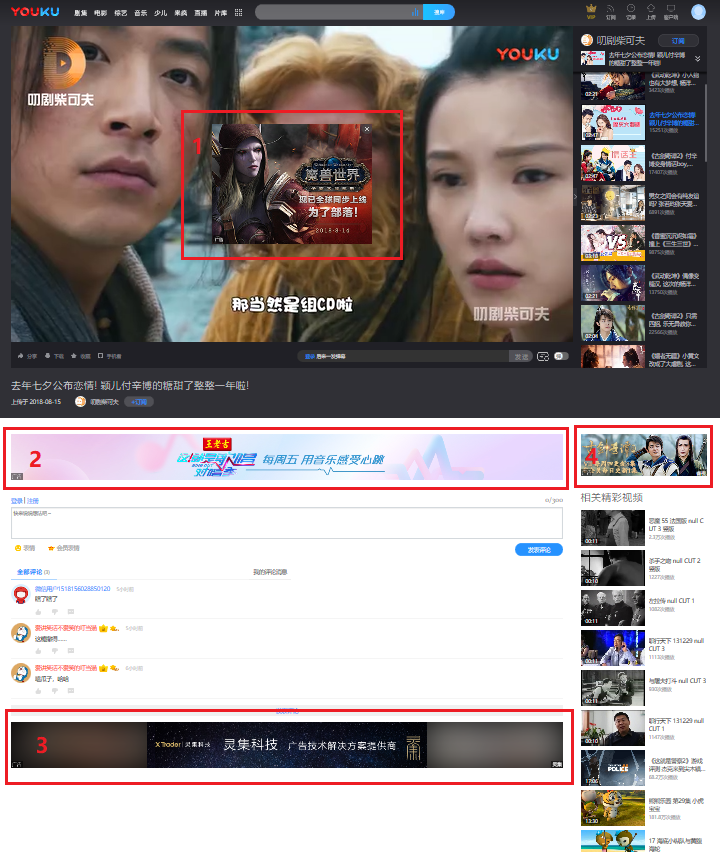Screen dimensions: 720x852
Task: Switch to the 我的评论消息 tab
Action: click(x=270, y=572)
